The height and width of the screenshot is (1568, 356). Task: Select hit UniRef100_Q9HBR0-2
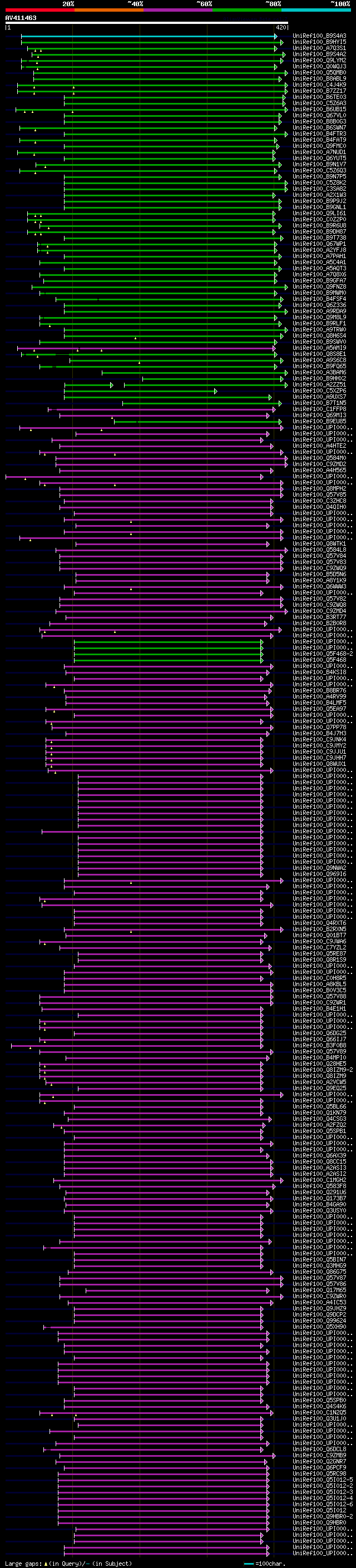(323, 1516)
